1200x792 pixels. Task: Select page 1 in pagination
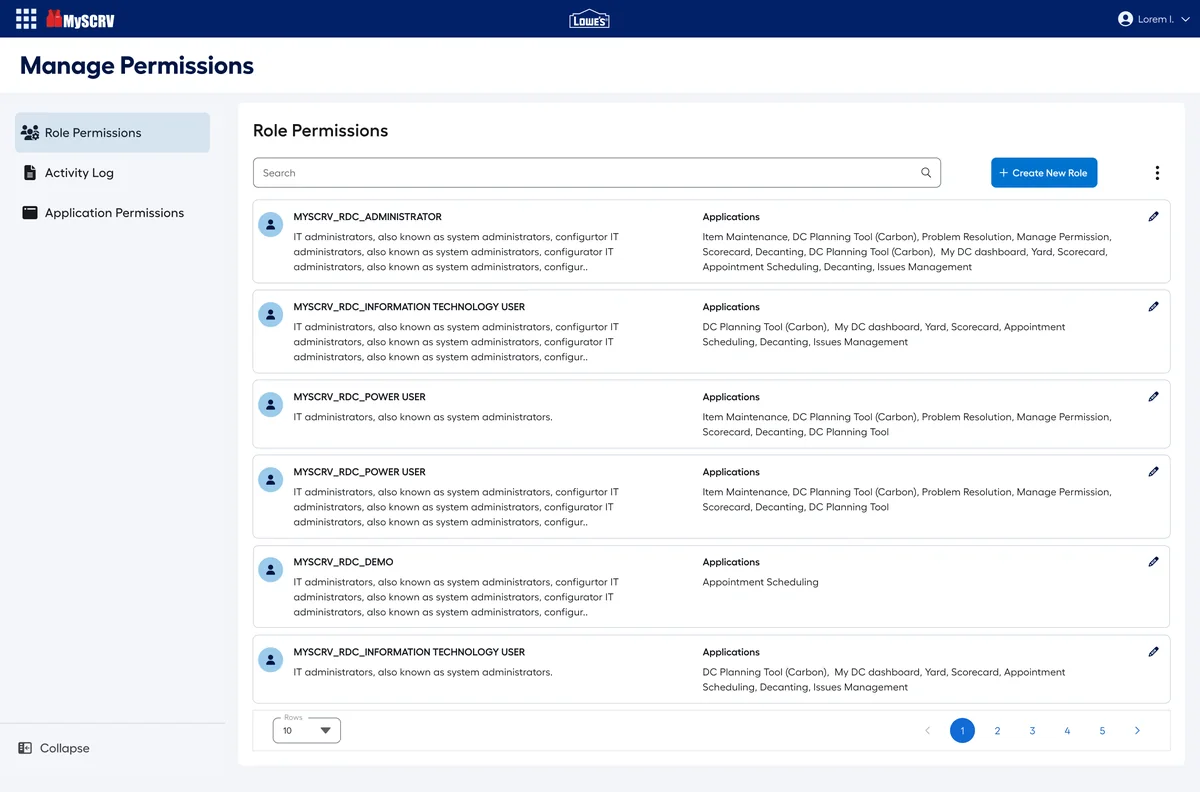(962, 731)
